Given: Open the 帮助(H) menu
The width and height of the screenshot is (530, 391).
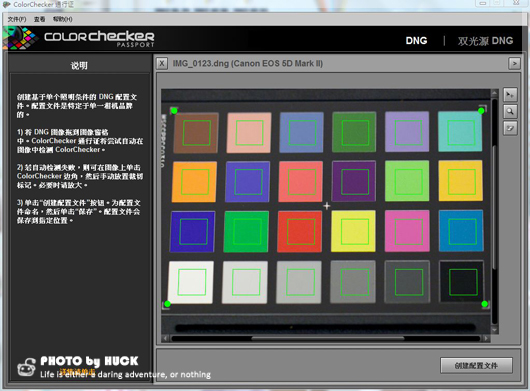Looking at the screenshot, I should tap(63, 19).
